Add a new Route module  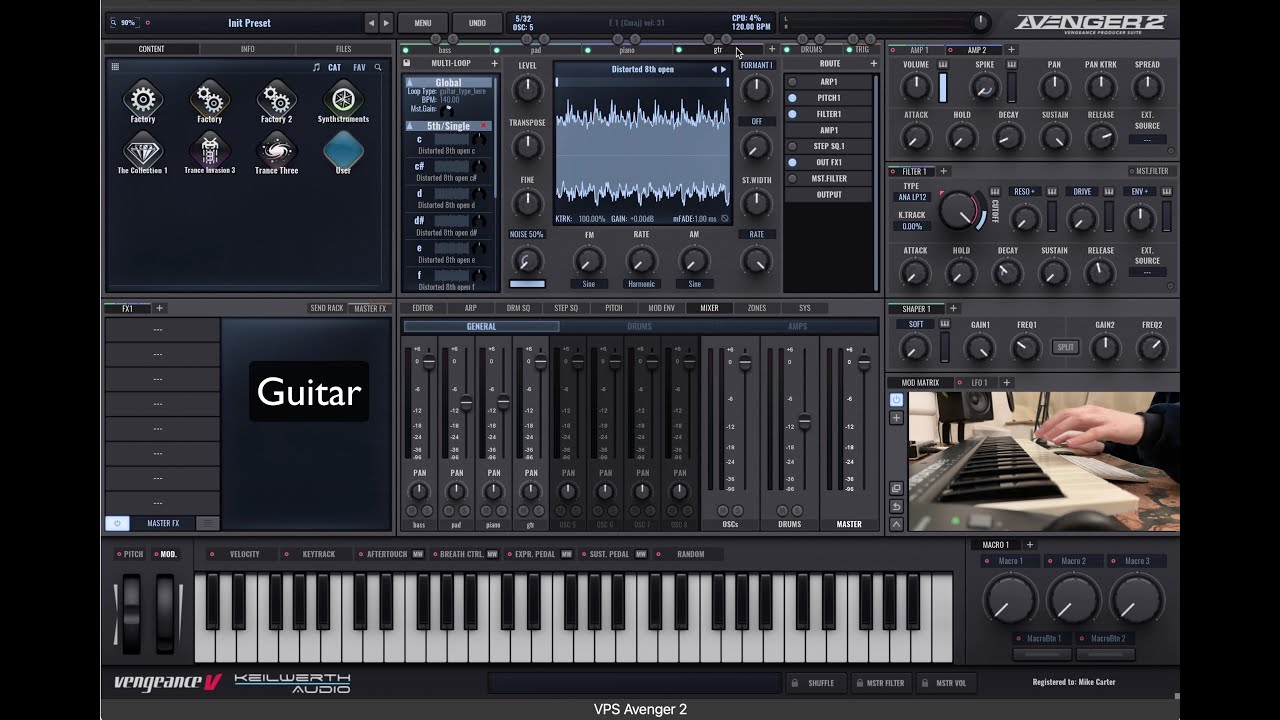tap(873, 63)
